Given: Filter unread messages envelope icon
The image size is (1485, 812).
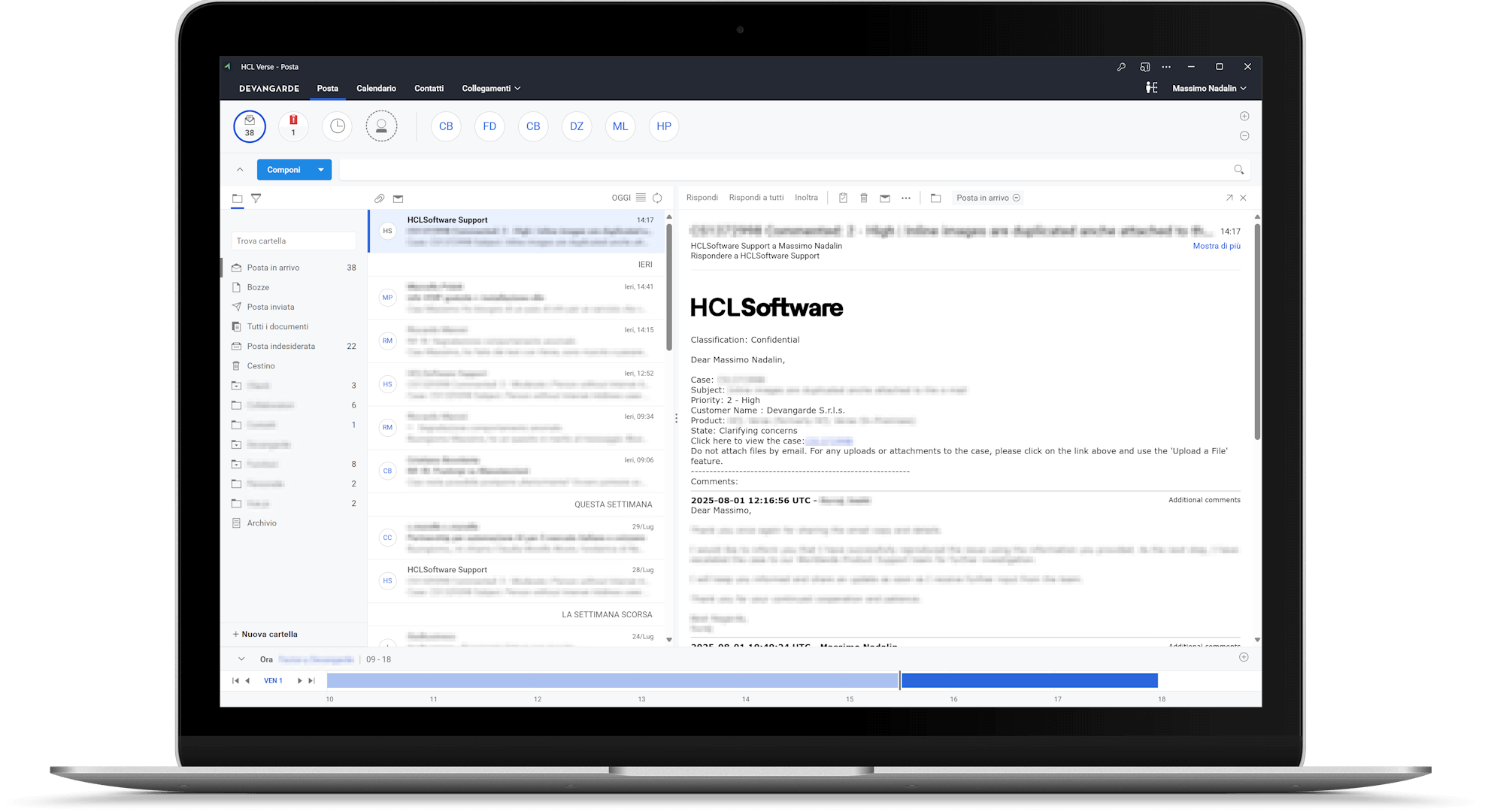Looking at the screenshot, I should pyautogui.click(x=399, y=198).
